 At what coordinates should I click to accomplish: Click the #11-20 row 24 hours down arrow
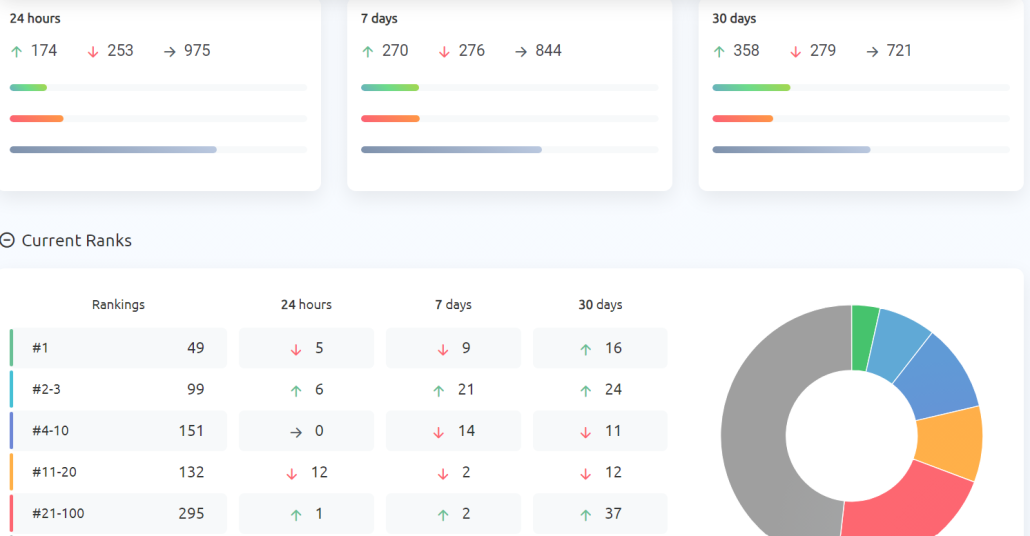coord(292,474)
